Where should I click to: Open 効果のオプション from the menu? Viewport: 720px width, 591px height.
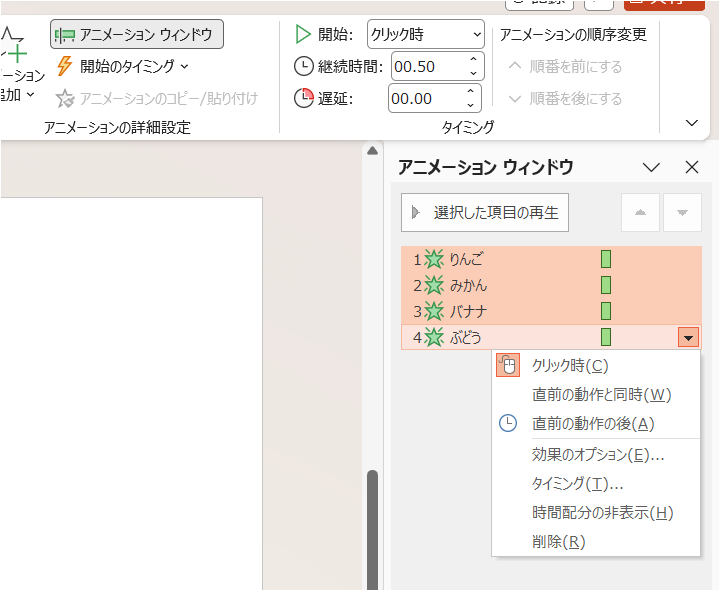598,454
